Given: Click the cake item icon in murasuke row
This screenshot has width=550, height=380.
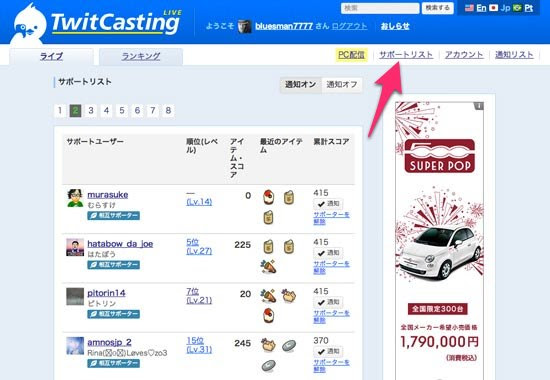Looking at the screenshot, I should 268,197.
